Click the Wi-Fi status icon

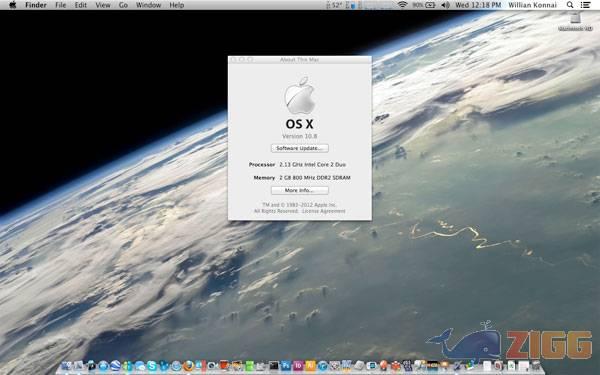[402, 5]
